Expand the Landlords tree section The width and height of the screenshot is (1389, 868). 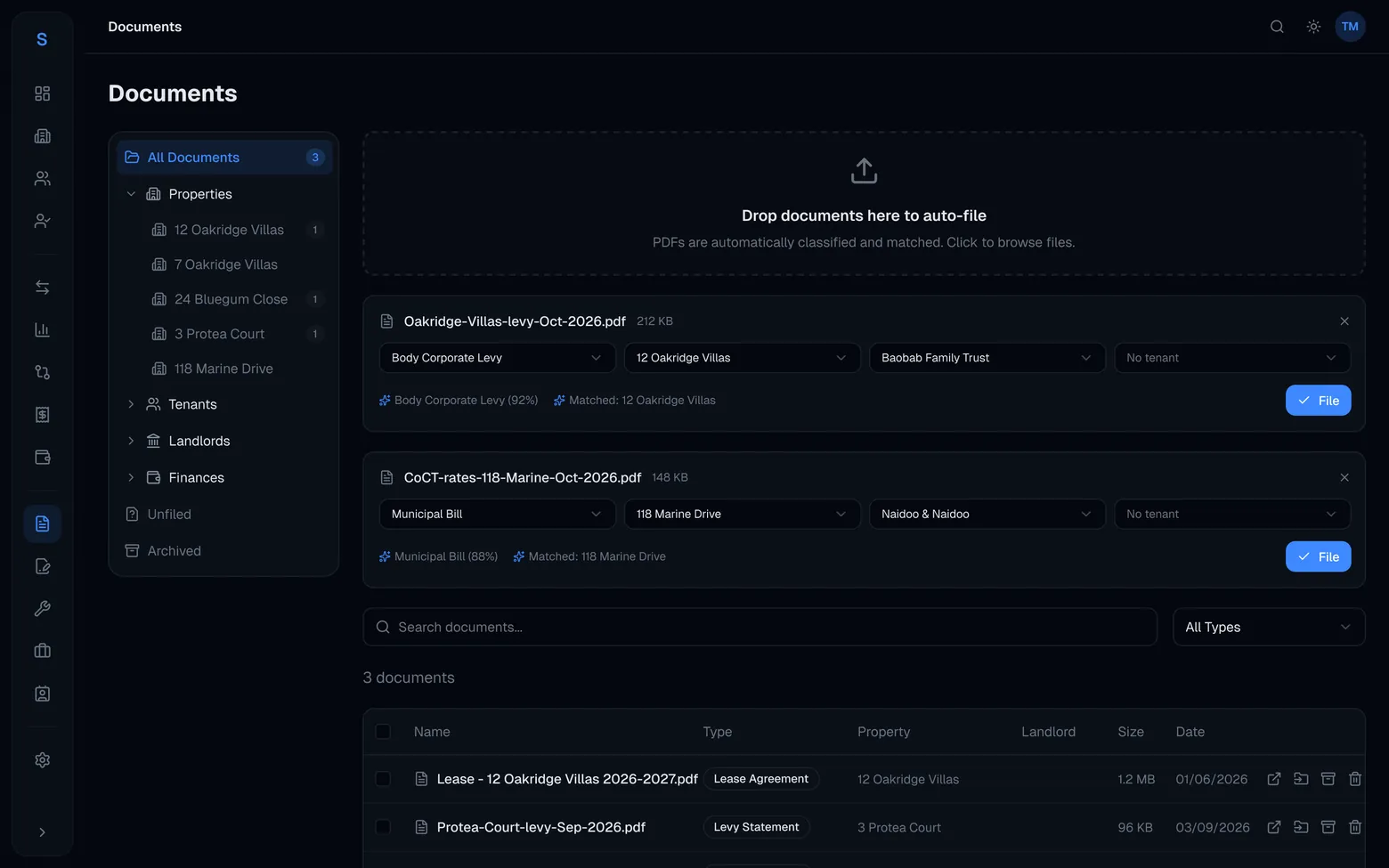coord(131,441)
